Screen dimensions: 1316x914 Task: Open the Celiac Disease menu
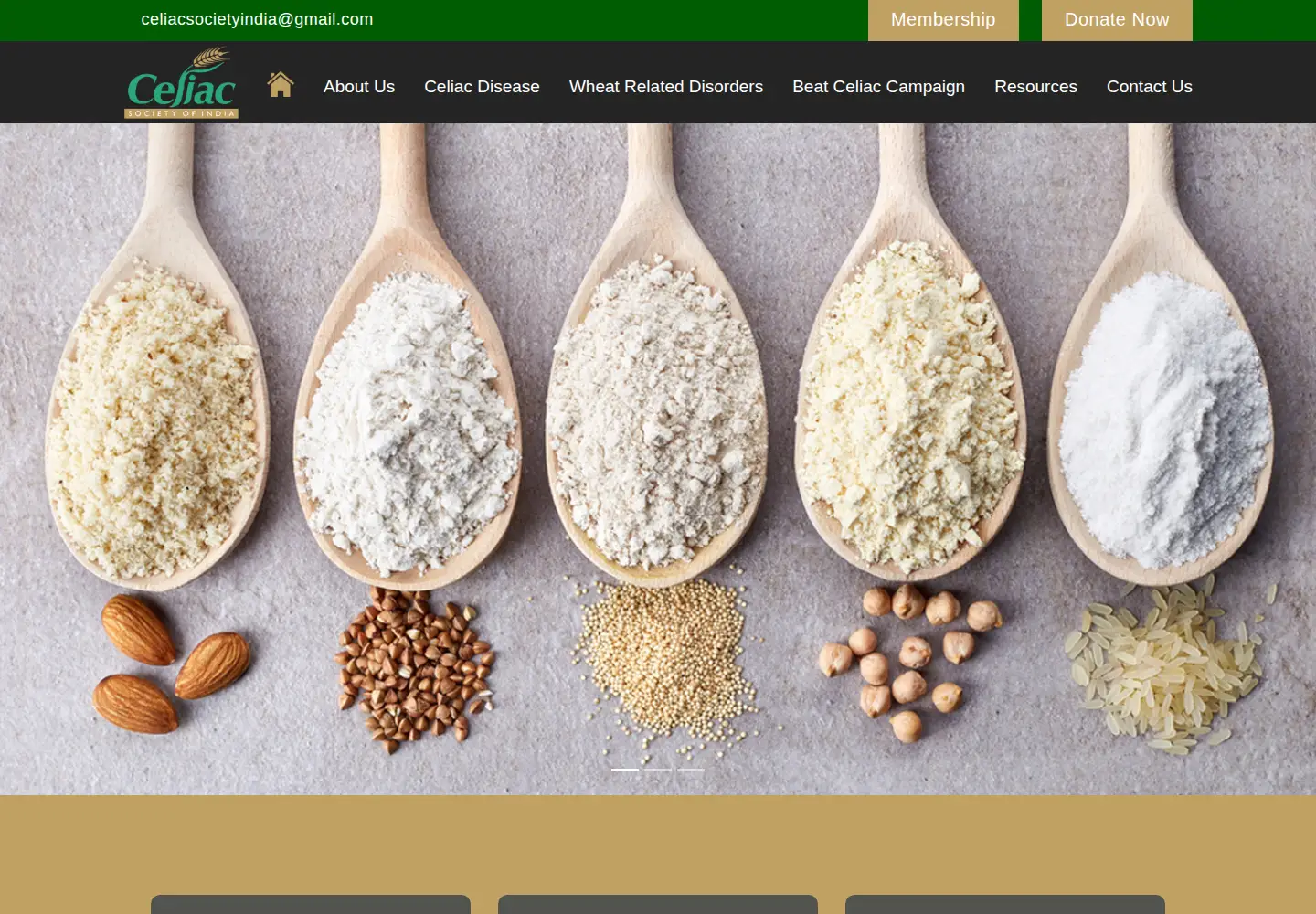(482, 87)
